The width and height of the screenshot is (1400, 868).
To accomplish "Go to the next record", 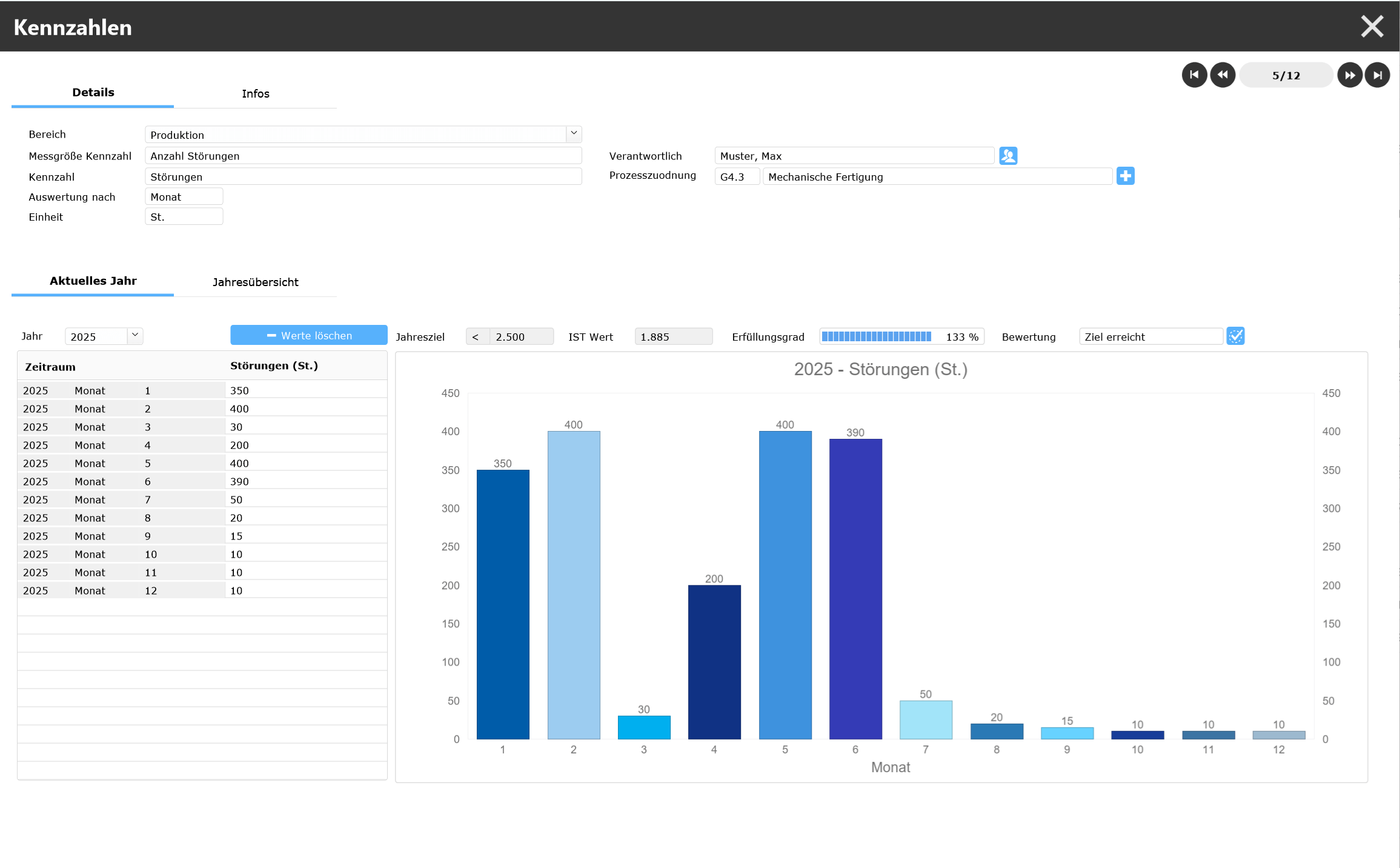I will click(1350, 75).
